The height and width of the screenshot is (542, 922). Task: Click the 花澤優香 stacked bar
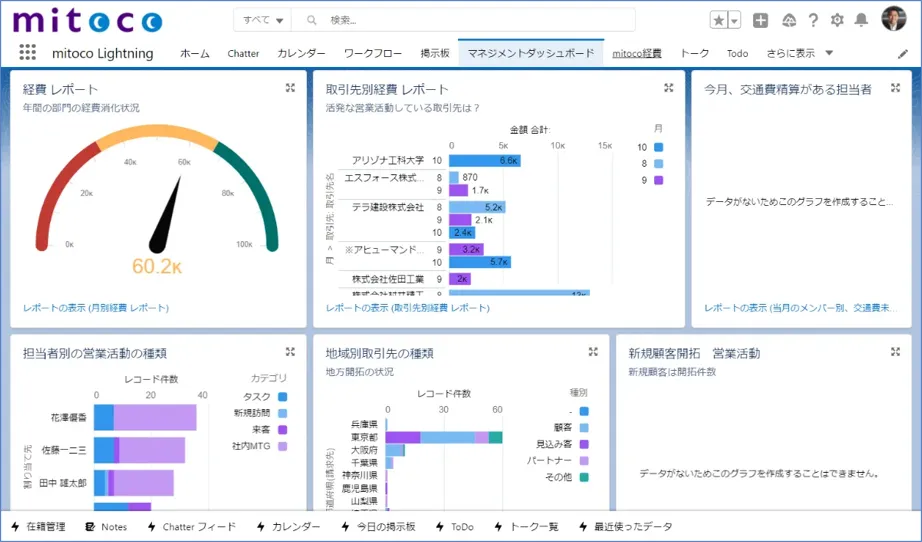[145, 417]
